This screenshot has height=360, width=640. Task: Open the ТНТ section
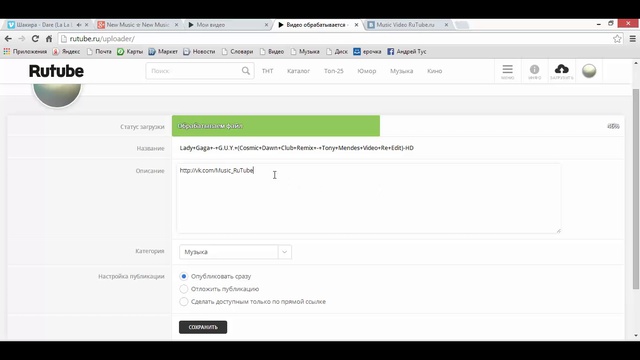(267, 71)
